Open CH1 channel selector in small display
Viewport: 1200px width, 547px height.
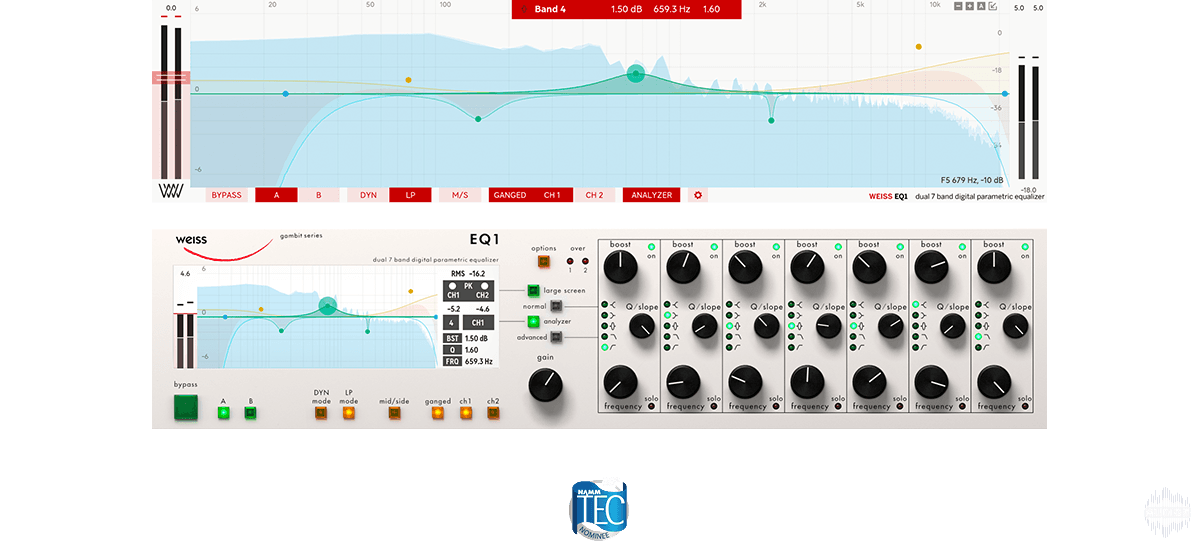[x=478, y=323]
